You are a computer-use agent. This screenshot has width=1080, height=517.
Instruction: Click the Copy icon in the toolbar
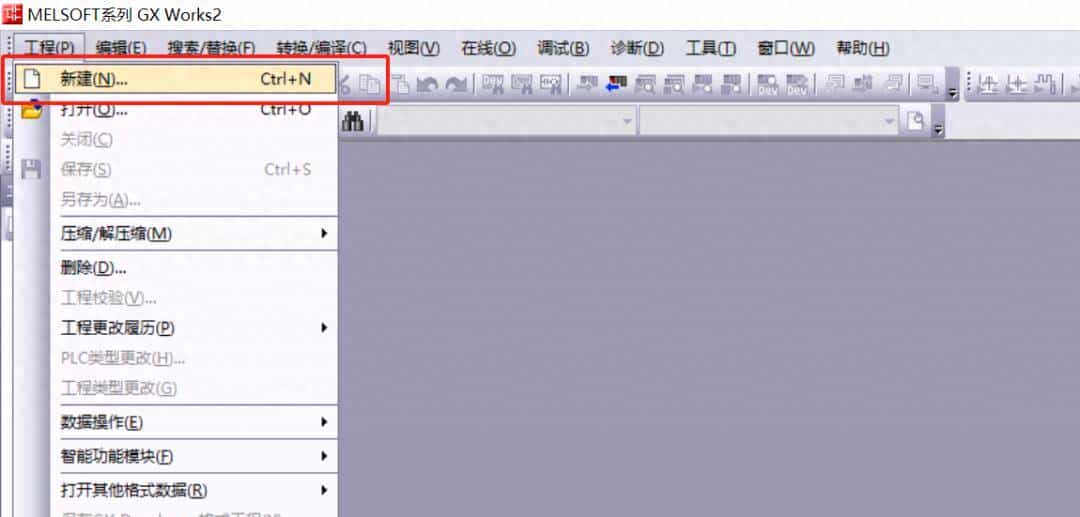point(372,84)
